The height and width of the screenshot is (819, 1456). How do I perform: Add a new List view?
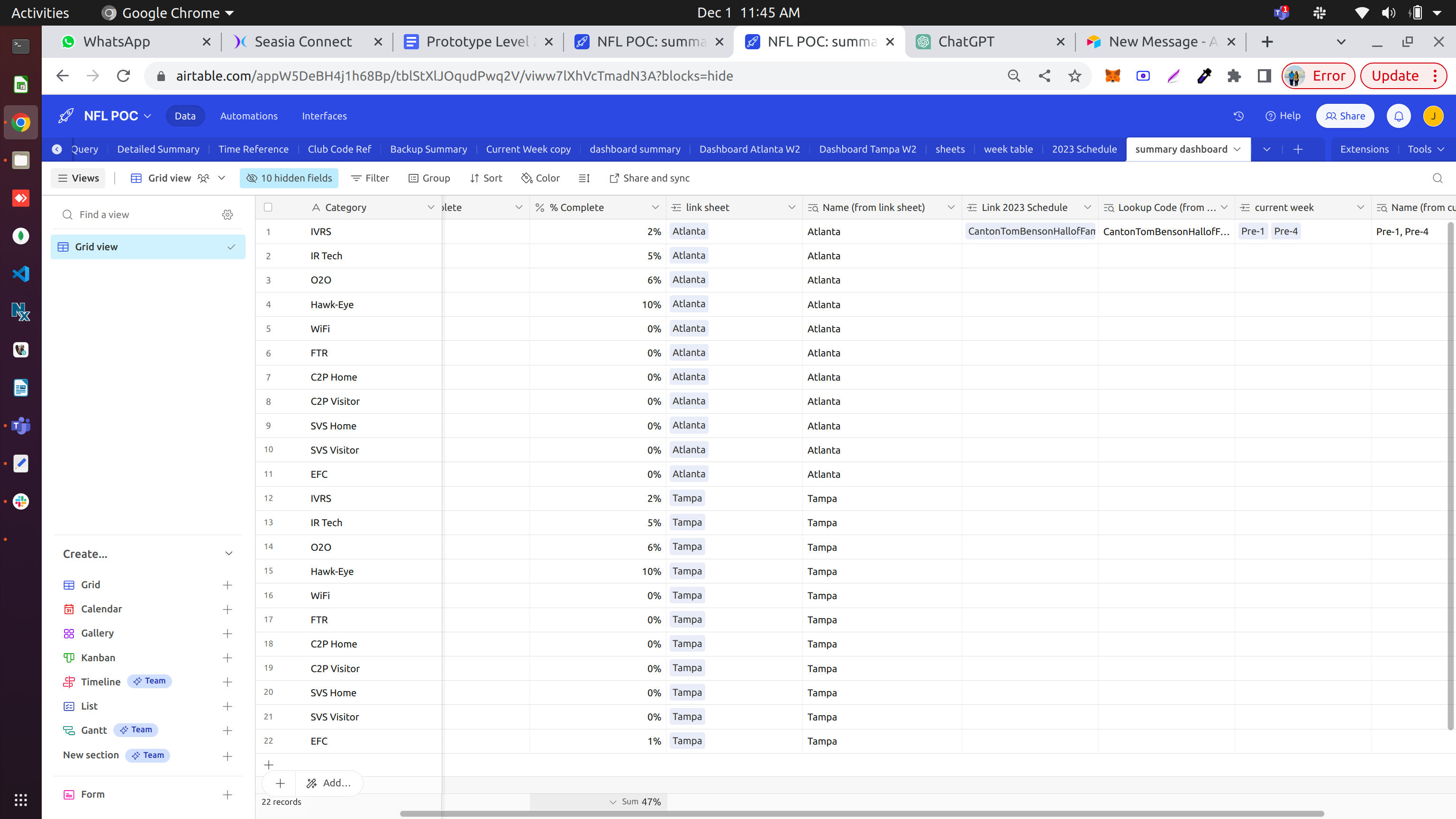tap(227, 707)
